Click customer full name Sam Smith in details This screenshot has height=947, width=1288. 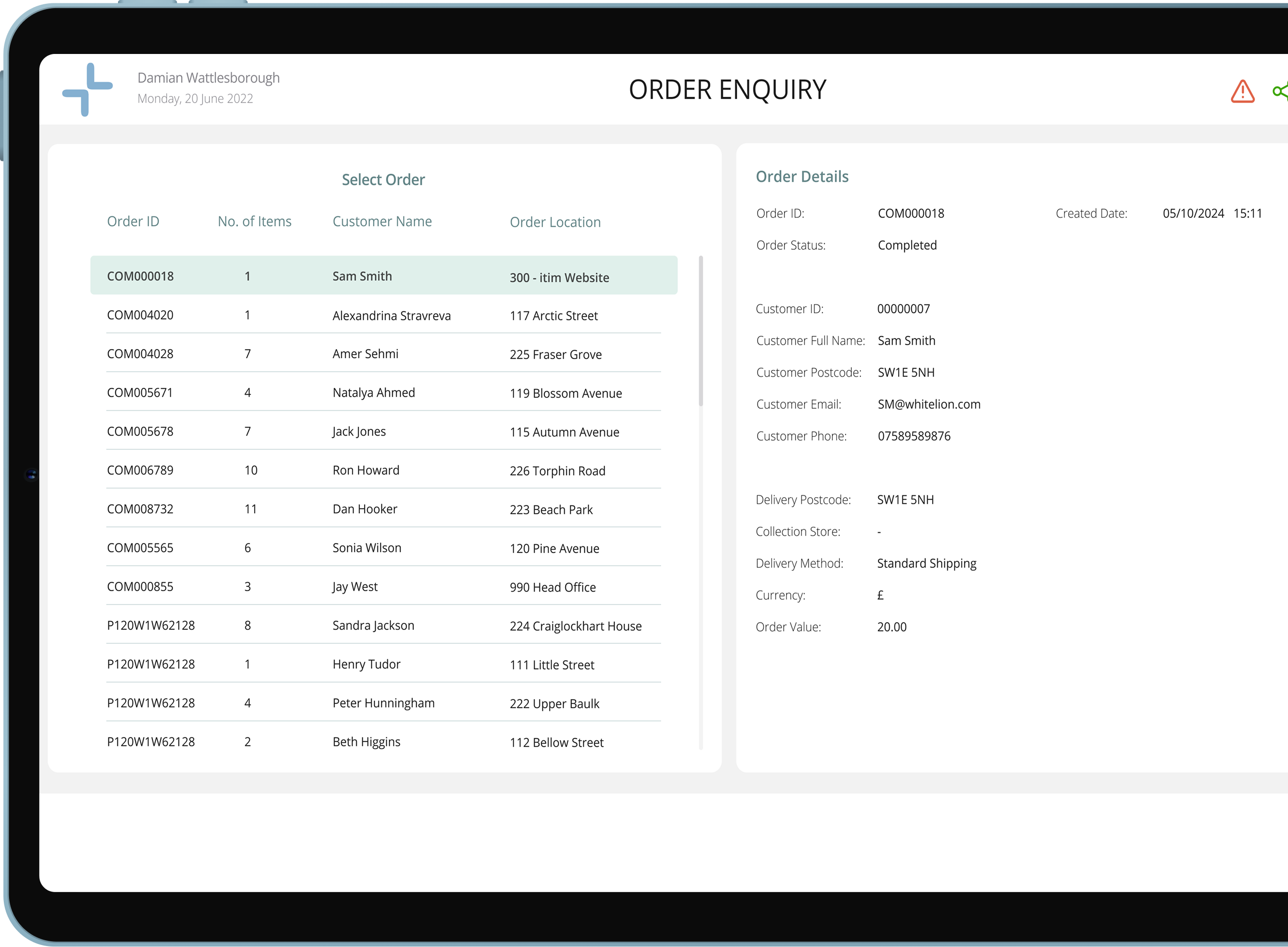click(x=906, y=340)
